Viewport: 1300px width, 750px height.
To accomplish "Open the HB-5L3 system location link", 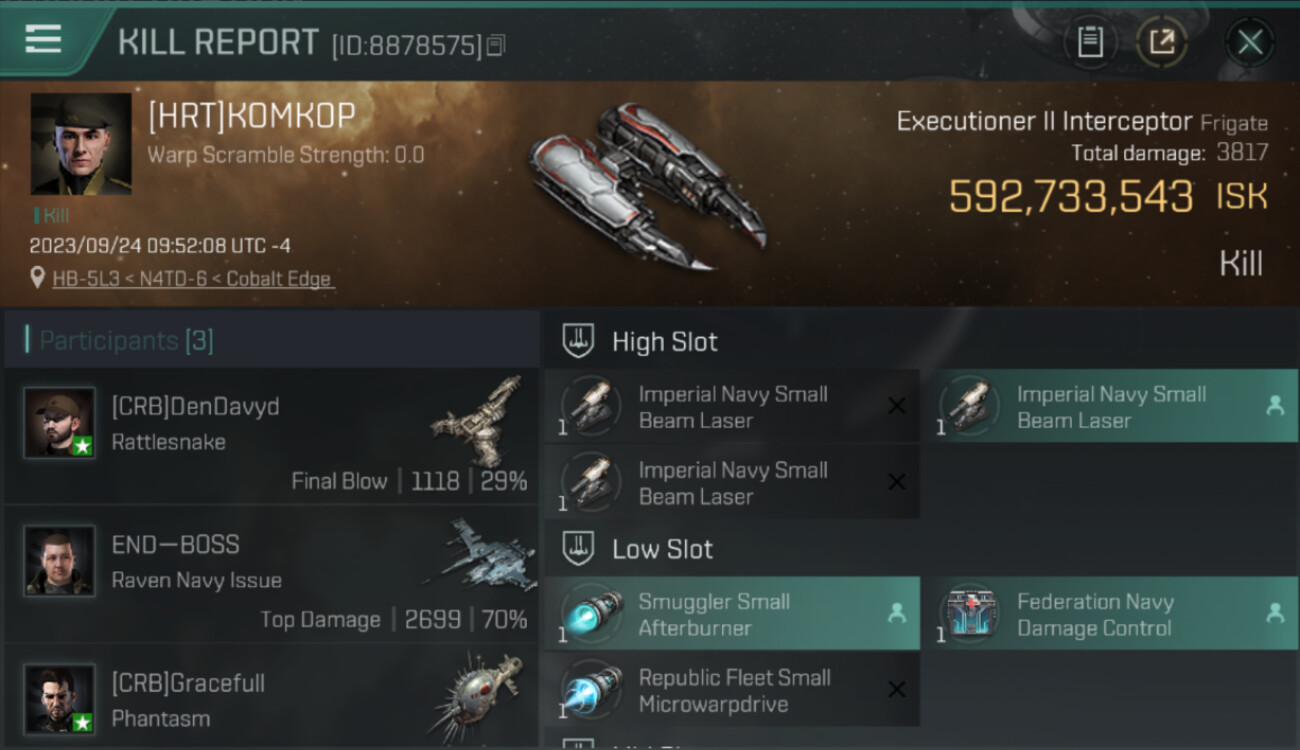I will 193,279.
